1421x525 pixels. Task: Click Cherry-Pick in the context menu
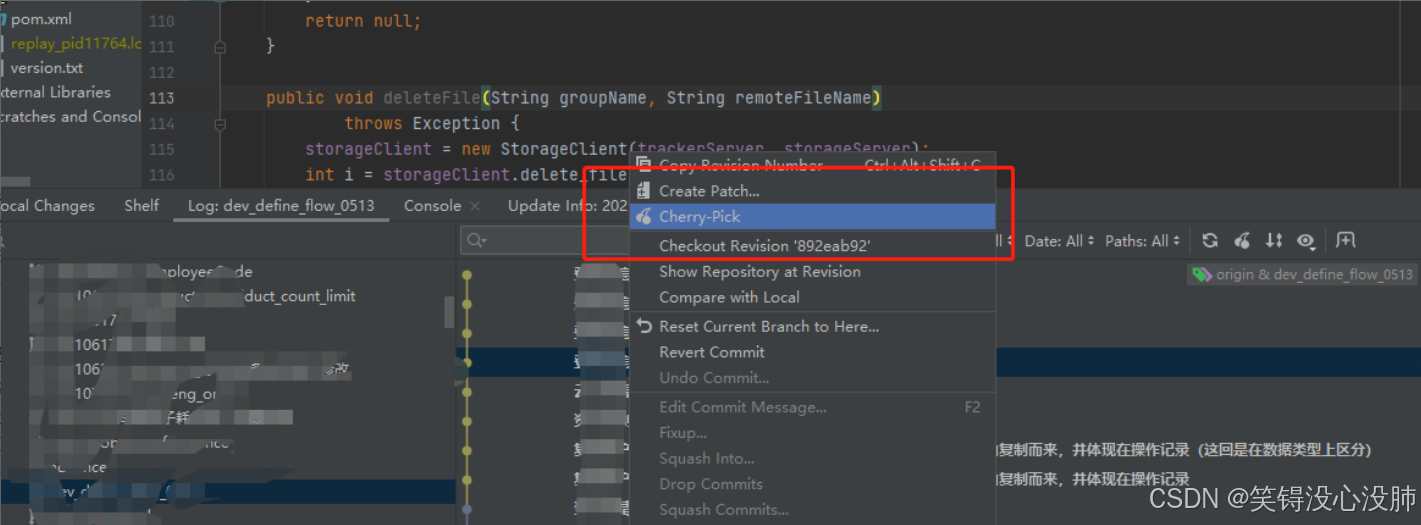[699, 217]
